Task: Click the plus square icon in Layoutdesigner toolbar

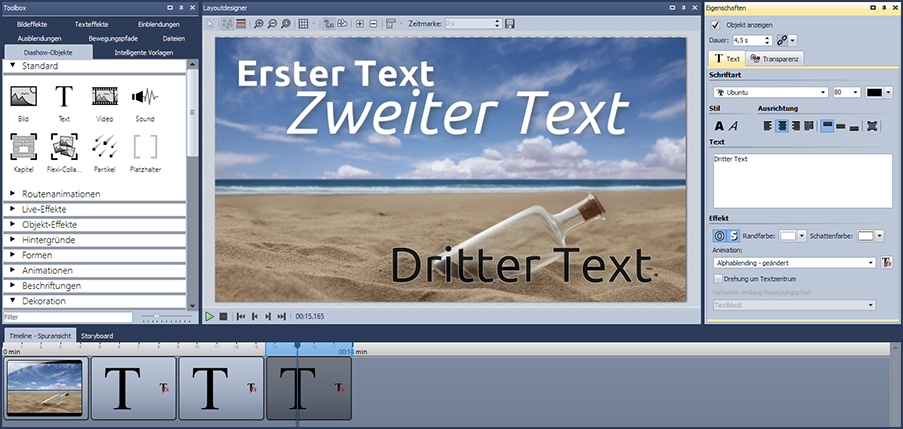Action: [360, 24]
